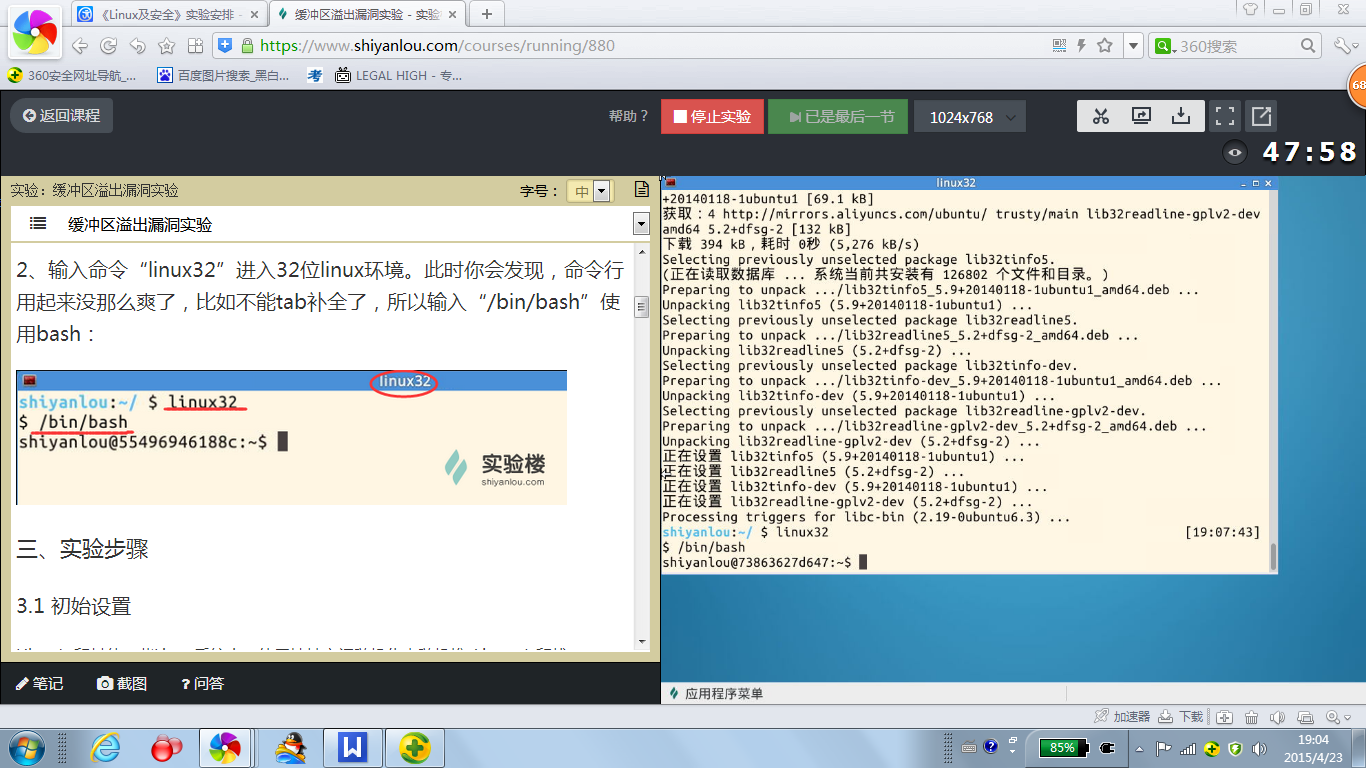Click the scissors clipboard icon in lab toolbar
Image resolution: width=1366 pixels, height=768 pixels.
click(1101, 116)
